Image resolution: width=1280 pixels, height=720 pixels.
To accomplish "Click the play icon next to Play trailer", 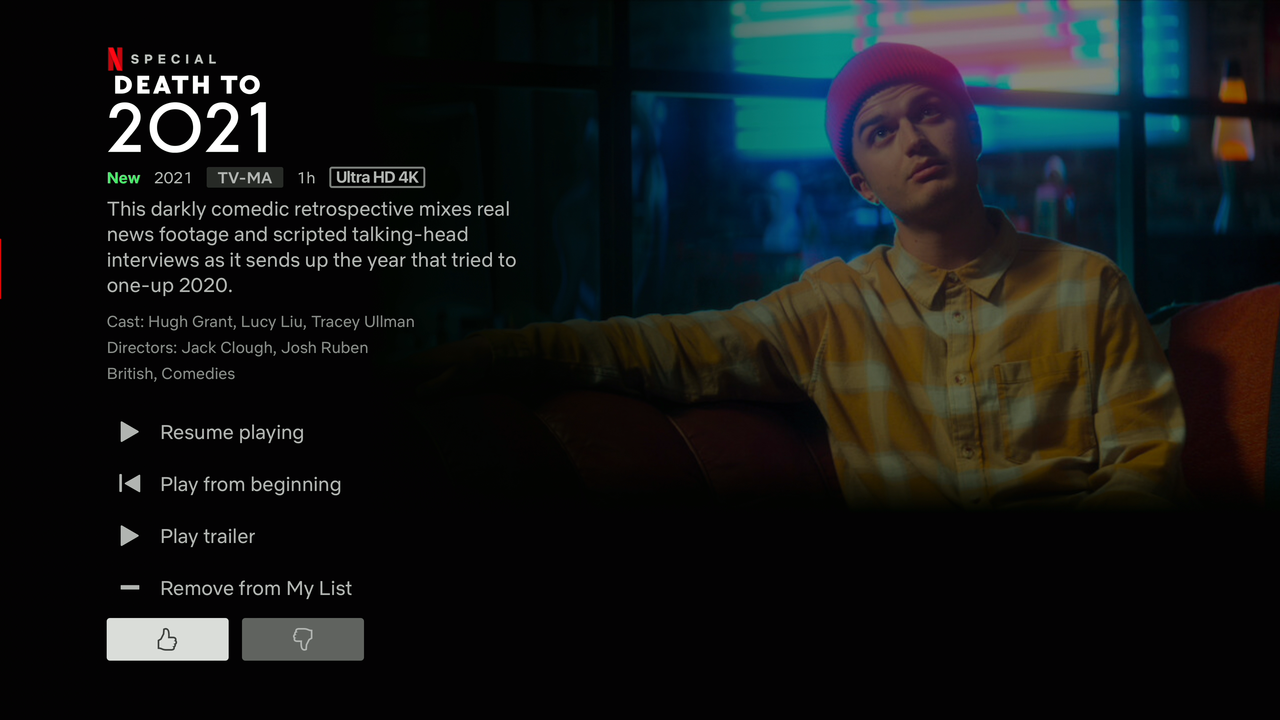I will tap(130, 536).
